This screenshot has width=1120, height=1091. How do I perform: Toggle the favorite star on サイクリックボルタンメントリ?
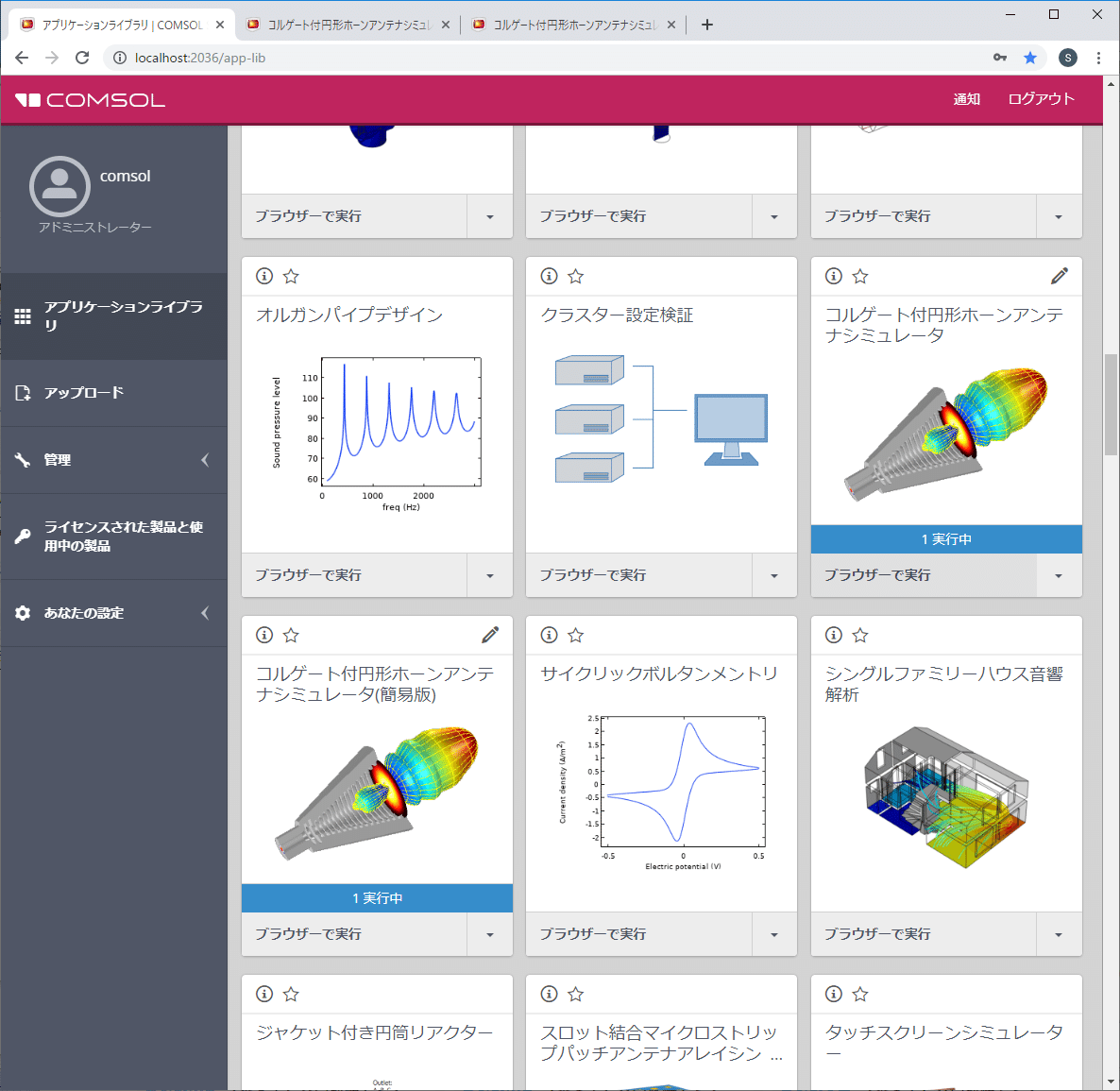pos(575,635)
